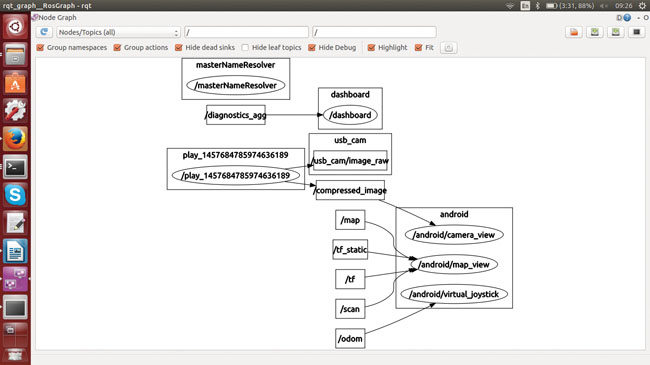This screenshot has height=365, width=650.
Task: Select /play_1457684785974636189 node ellipse
Action: coord(235,176)
